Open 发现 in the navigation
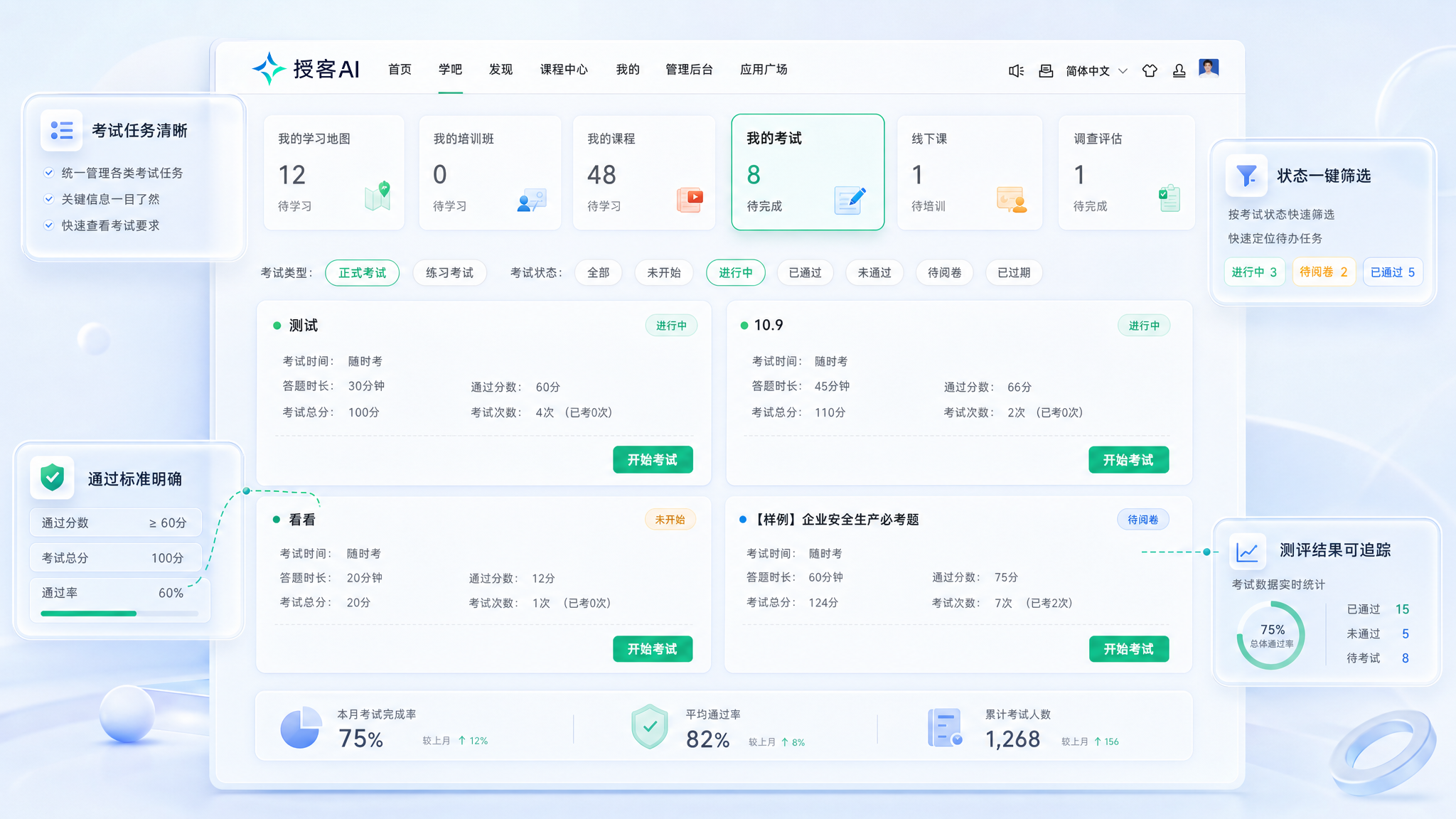Image resolution: width=1456 pixels, height=819 pixels. 500,70
